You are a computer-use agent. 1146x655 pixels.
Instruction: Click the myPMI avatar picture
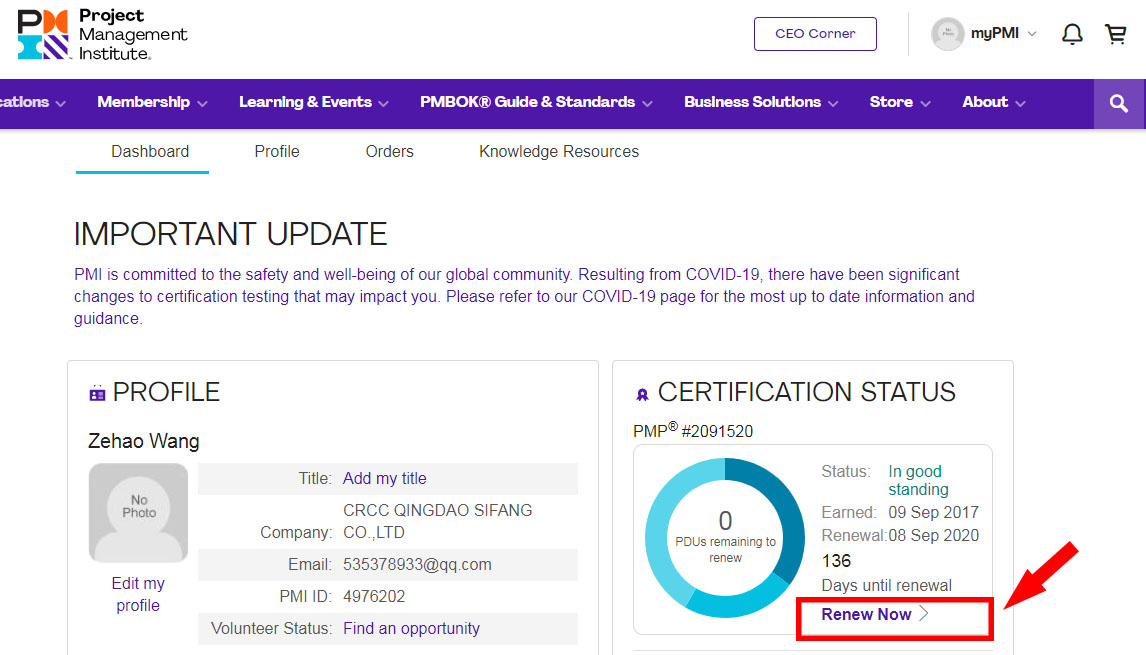click(948, 34)
